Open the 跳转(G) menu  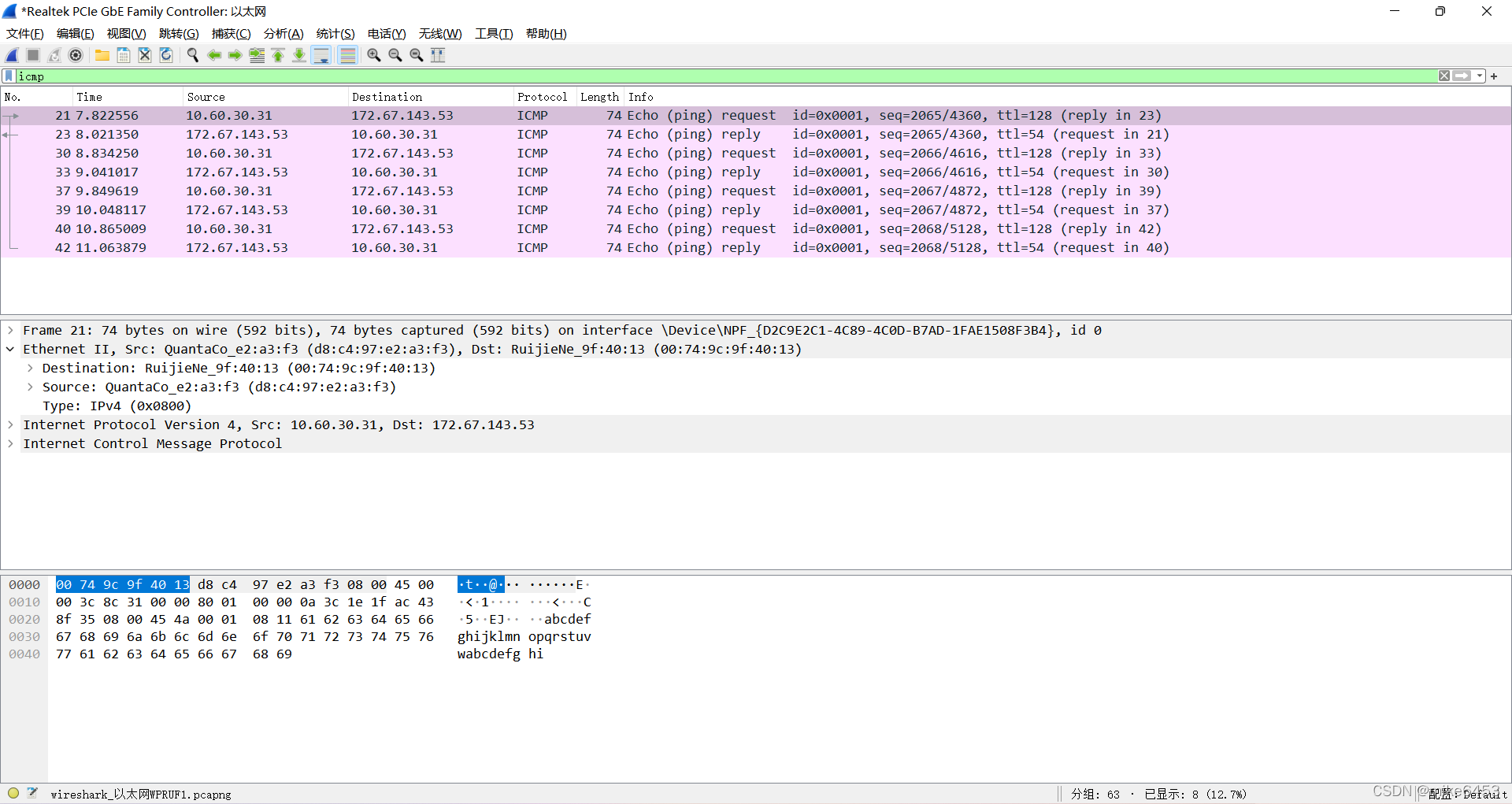(x=179, y=34)
